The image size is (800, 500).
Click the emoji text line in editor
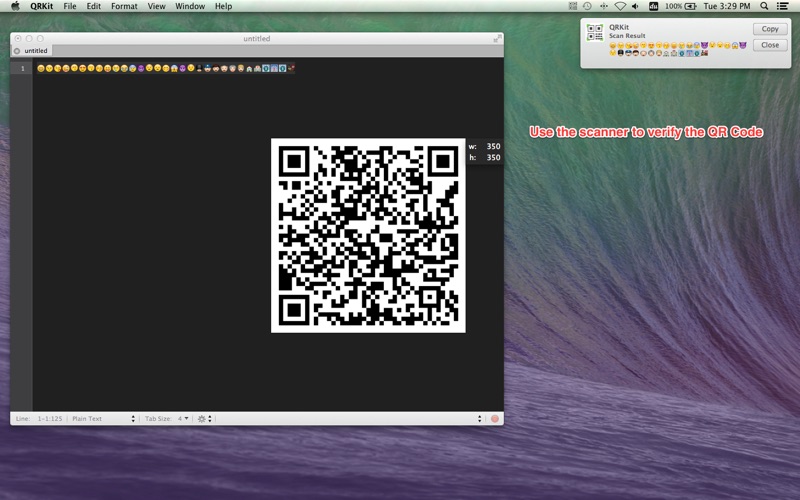[166, 68]
